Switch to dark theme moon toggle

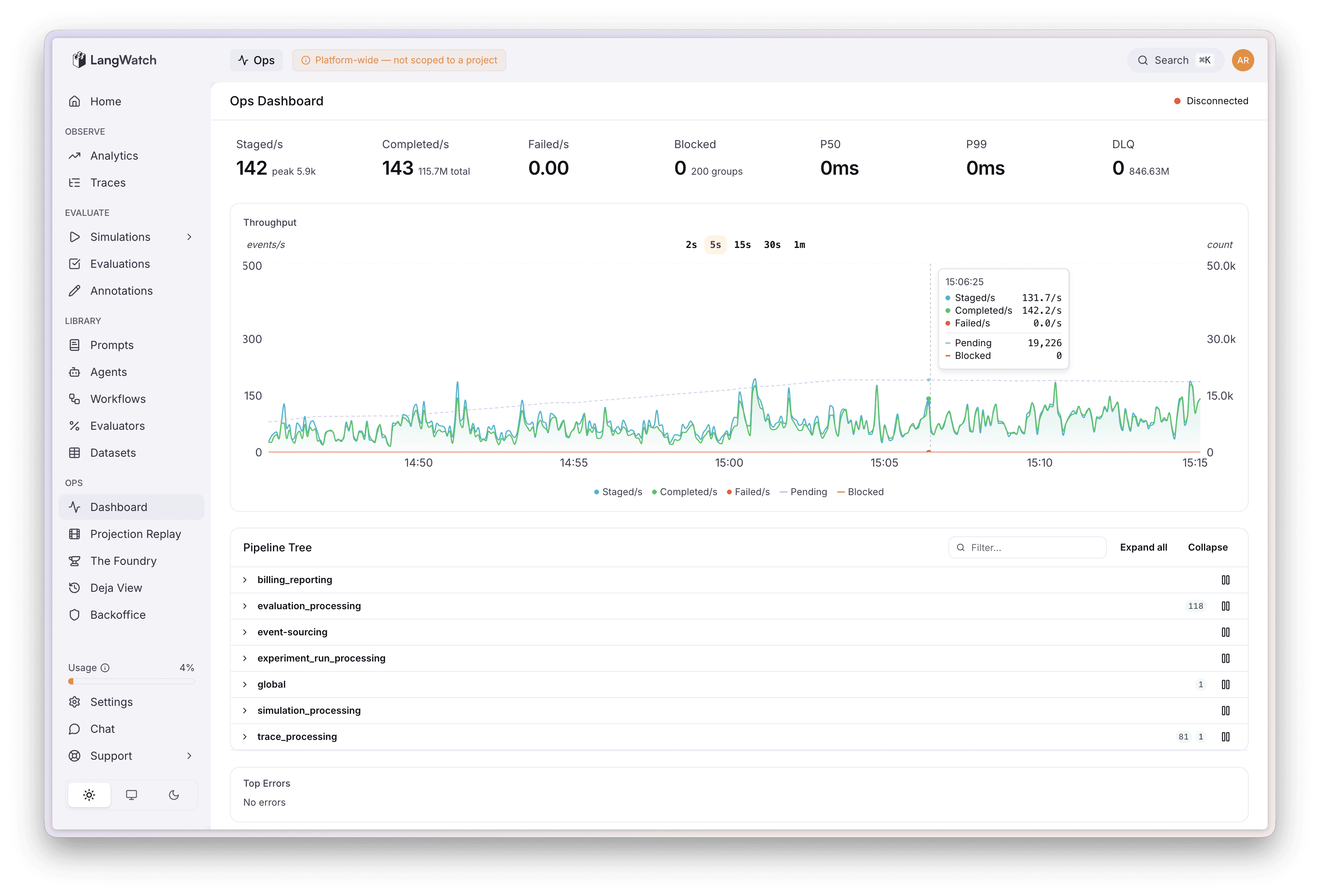click(174, 795)
